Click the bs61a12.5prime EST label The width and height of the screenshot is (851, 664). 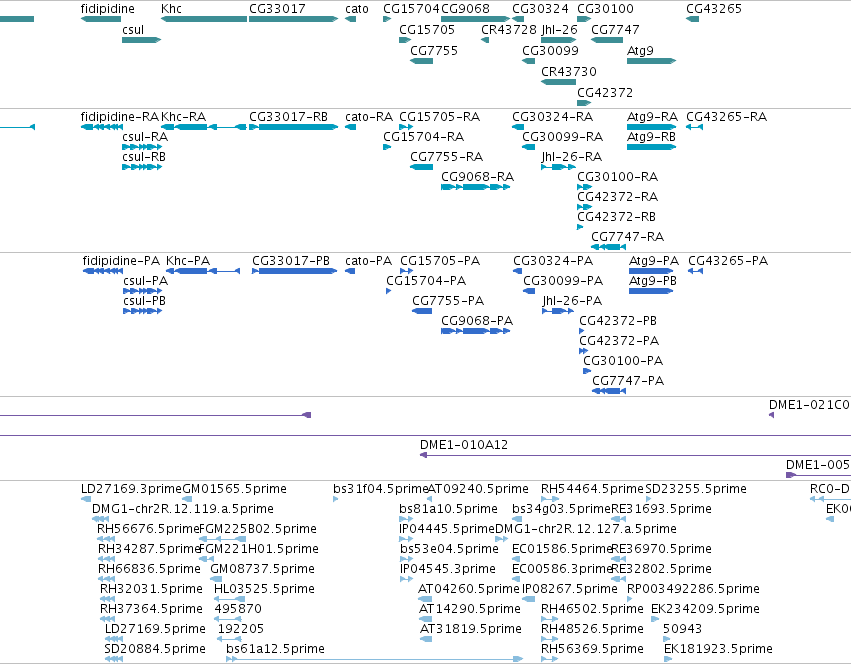(x=275, y=649)
